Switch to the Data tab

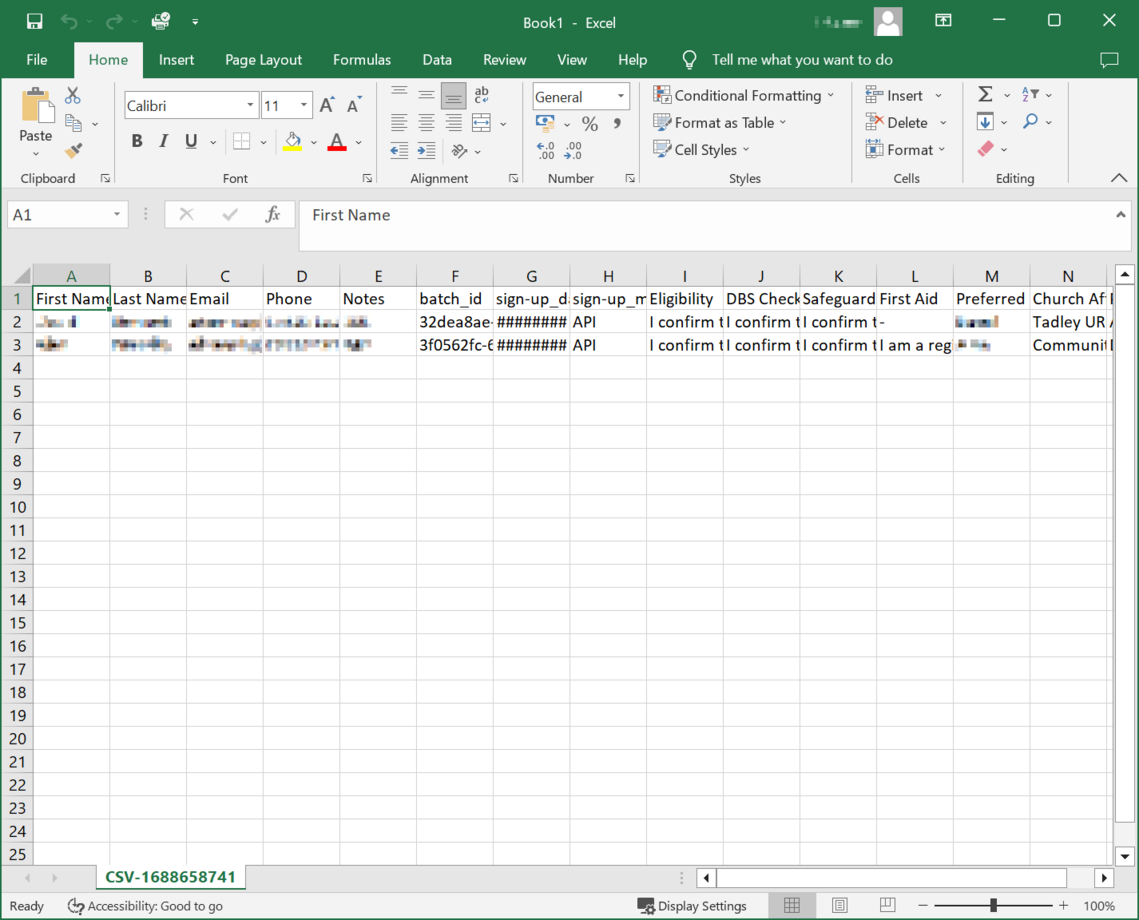pyautogui.click(x=437, y=60)
